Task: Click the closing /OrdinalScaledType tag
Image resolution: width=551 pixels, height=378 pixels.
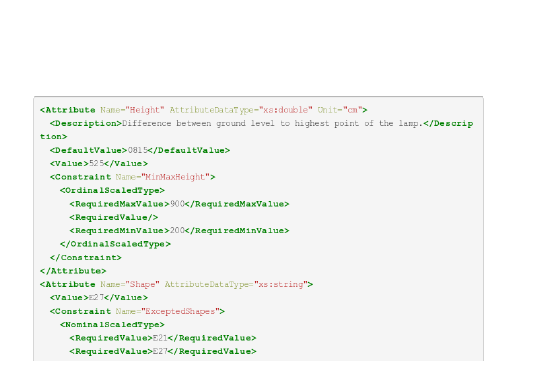Action: (115, 244)
